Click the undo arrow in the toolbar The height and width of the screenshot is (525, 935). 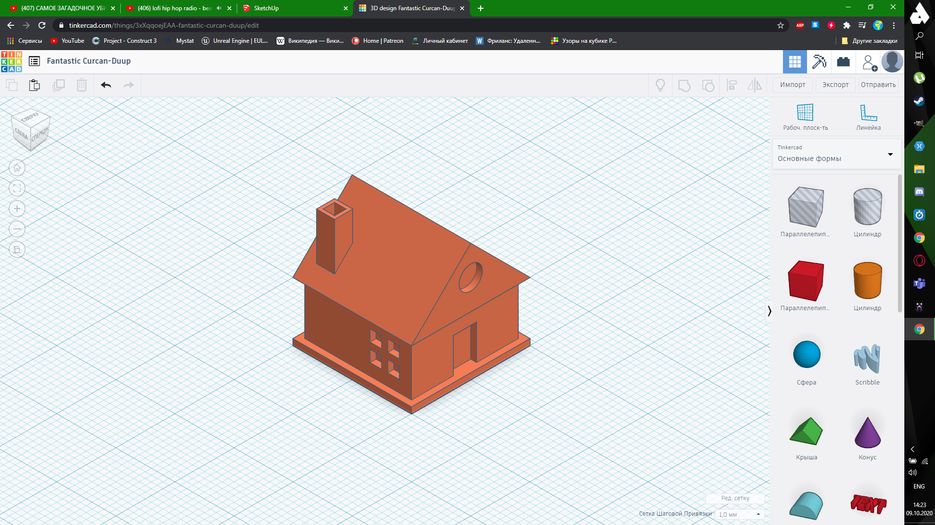pyautogui.click(x=106, y=85)
